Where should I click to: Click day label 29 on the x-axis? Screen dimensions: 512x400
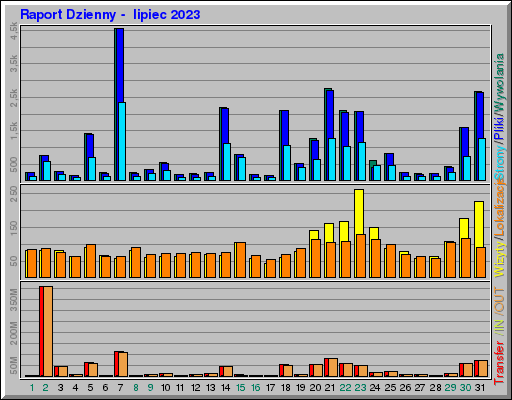pyautogui.click(x=450, y=388)
